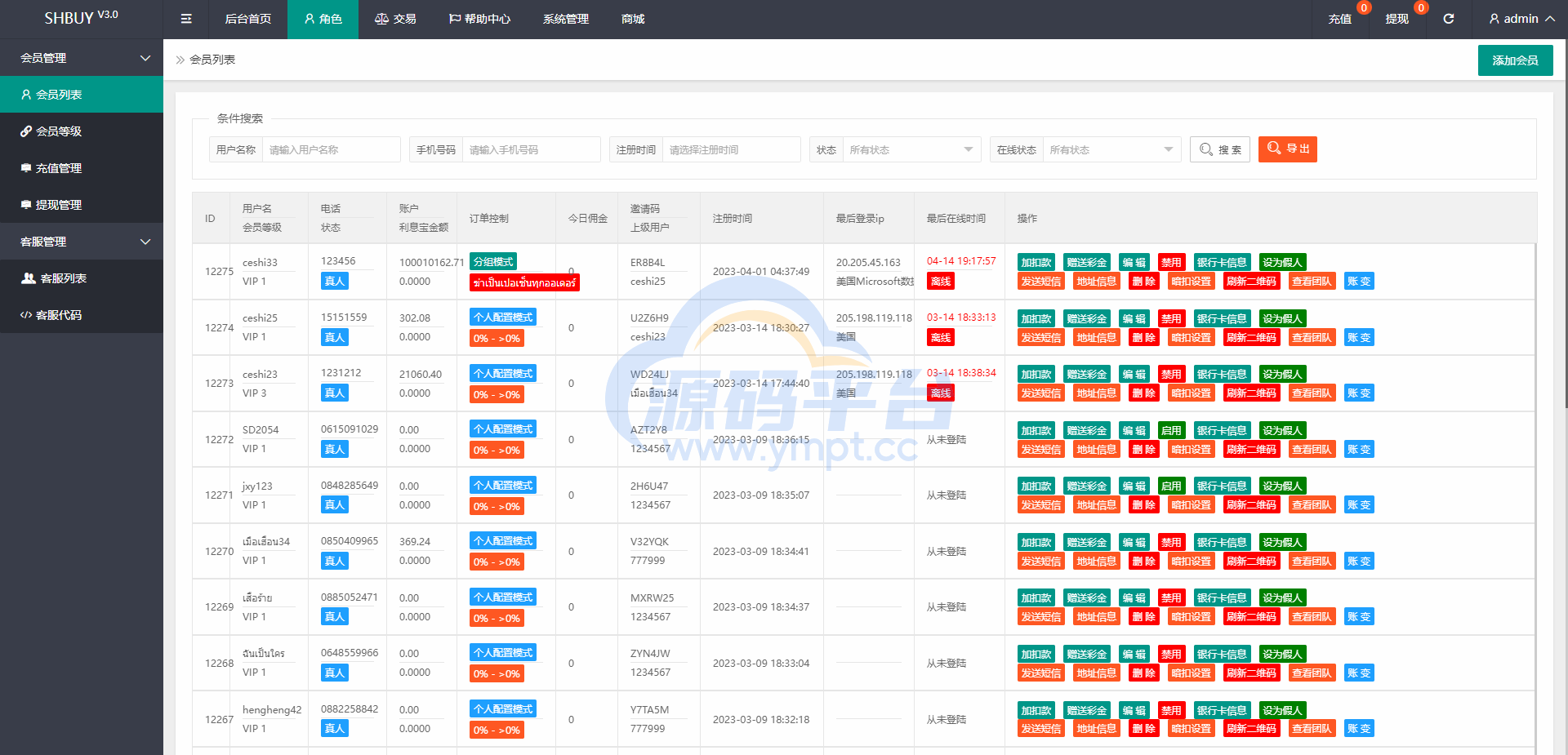Click the 会员列表 breadcrumb
Viewport: 1568px width, 755px height.
[x=212, y=60]
